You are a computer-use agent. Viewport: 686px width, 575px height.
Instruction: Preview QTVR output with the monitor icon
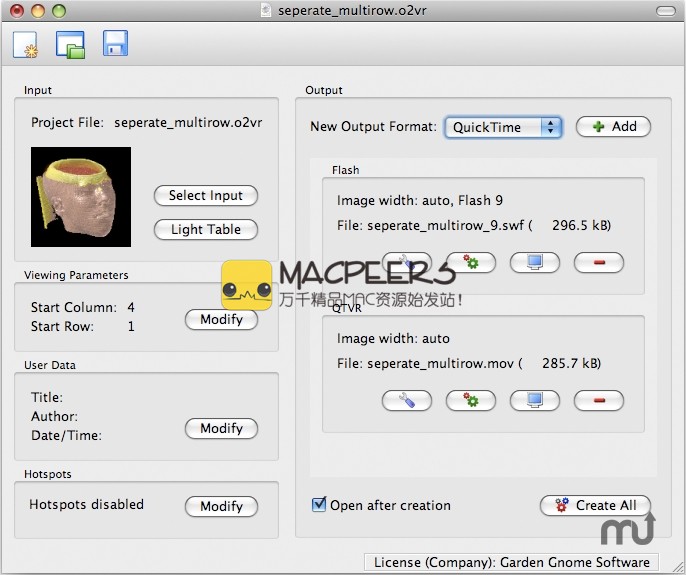coord(535,400)
